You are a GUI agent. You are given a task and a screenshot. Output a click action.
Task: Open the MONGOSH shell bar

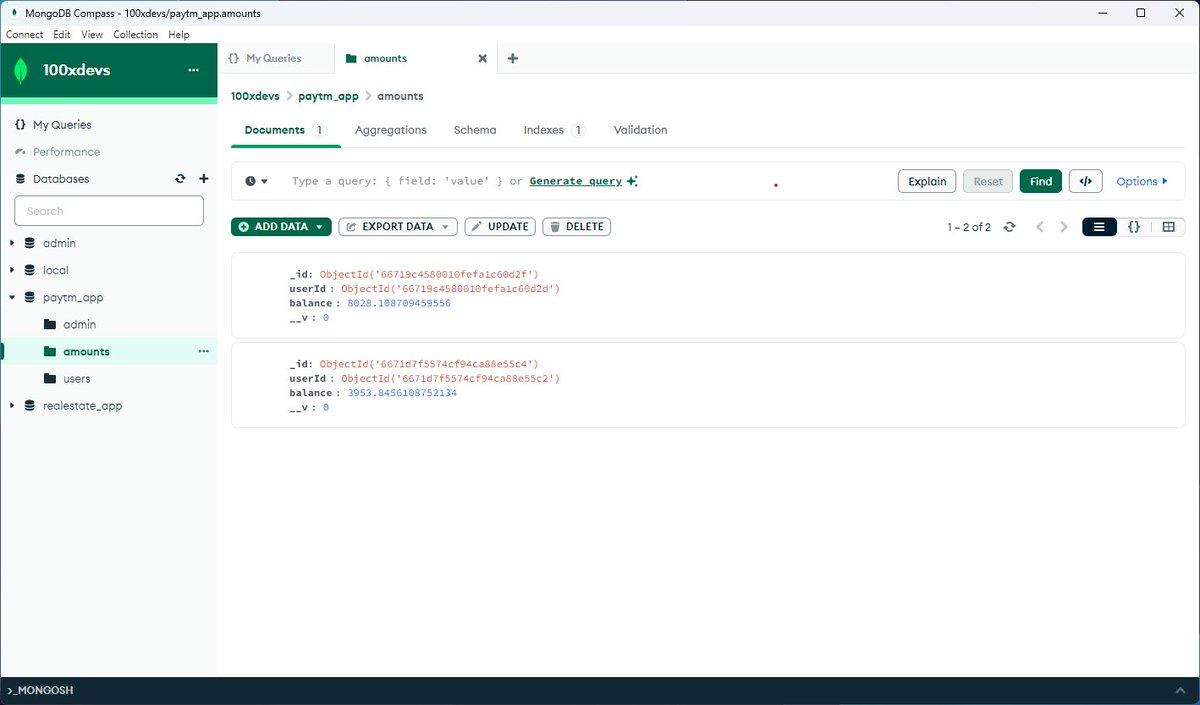(x=600, y=690)
